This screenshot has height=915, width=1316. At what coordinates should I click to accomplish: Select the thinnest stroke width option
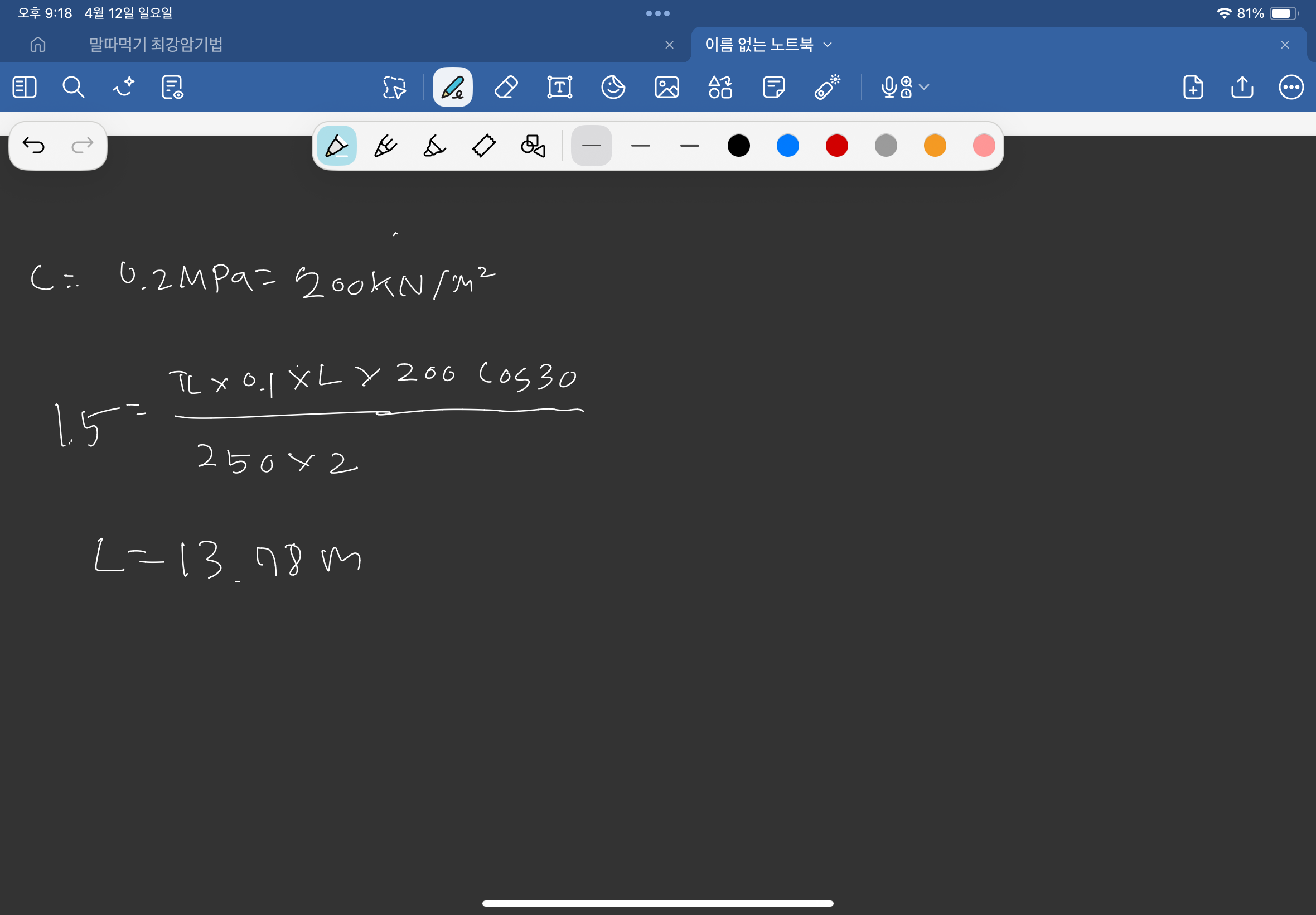pos(591,146)
